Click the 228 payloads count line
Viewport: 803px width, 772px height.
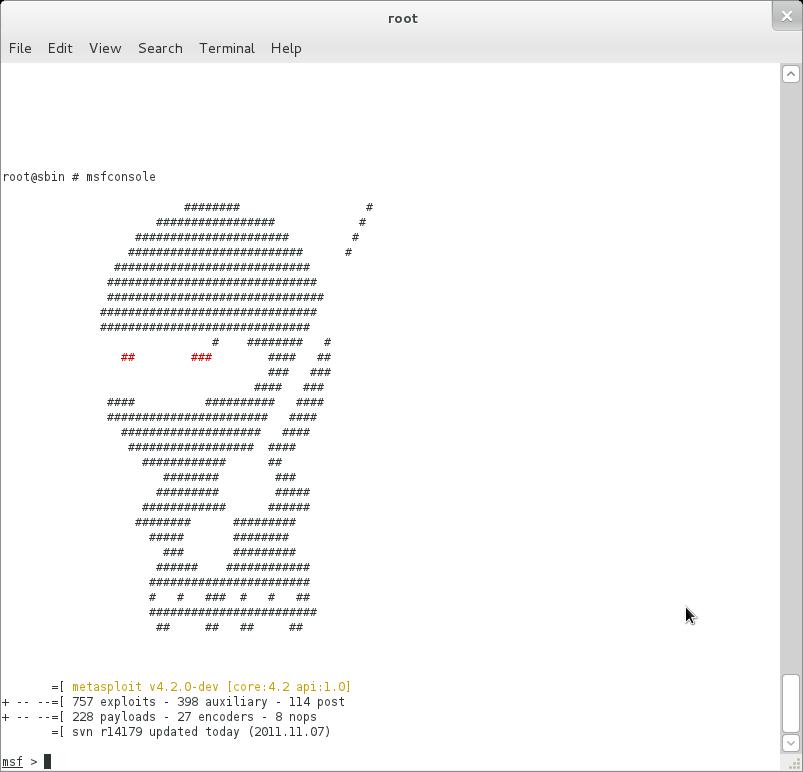[x=194, y=717]
